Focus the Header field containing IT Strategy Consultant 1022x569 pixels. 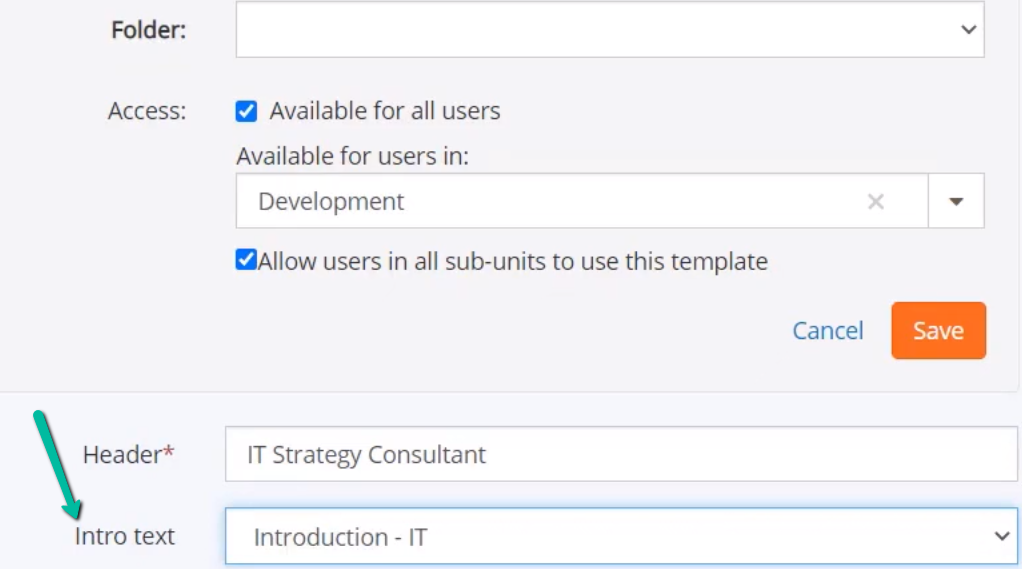621,454
